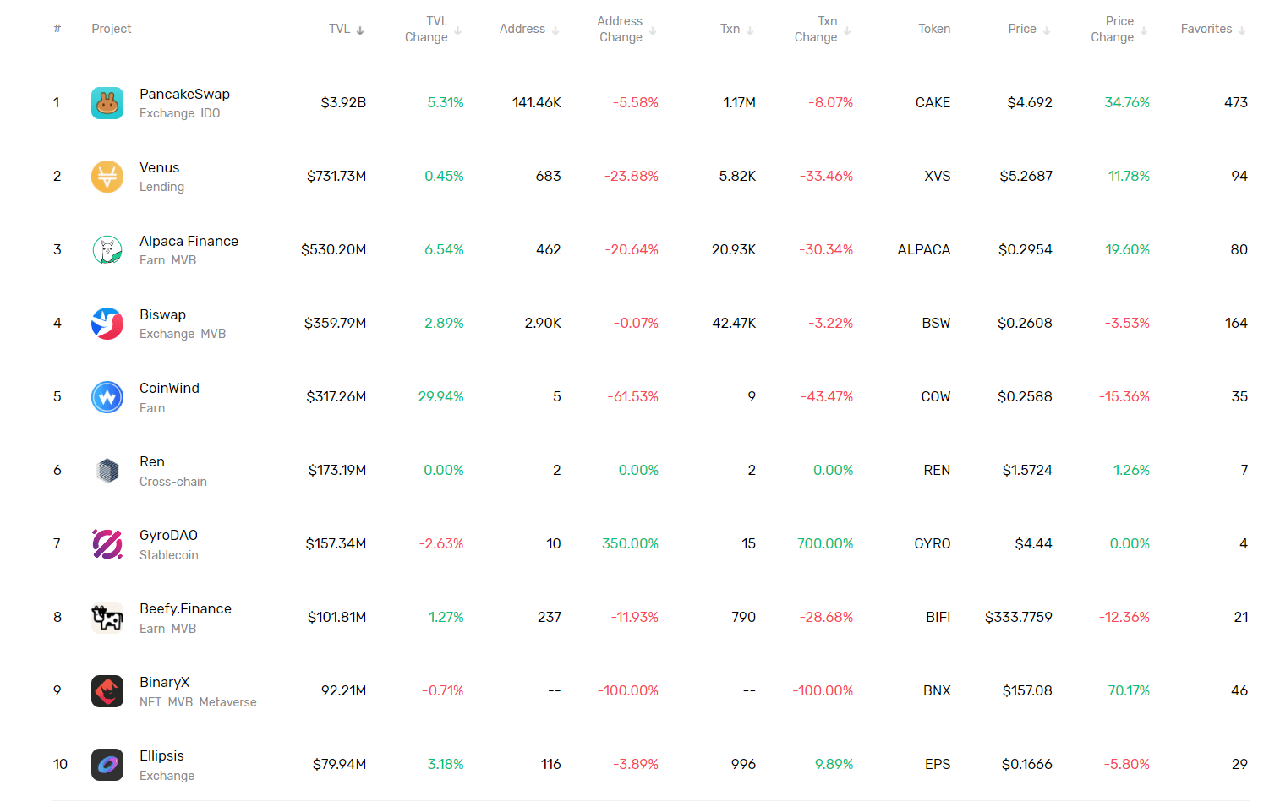Open the Biswap logo icon
1280x807 pixels.
(x=107, y=323)
